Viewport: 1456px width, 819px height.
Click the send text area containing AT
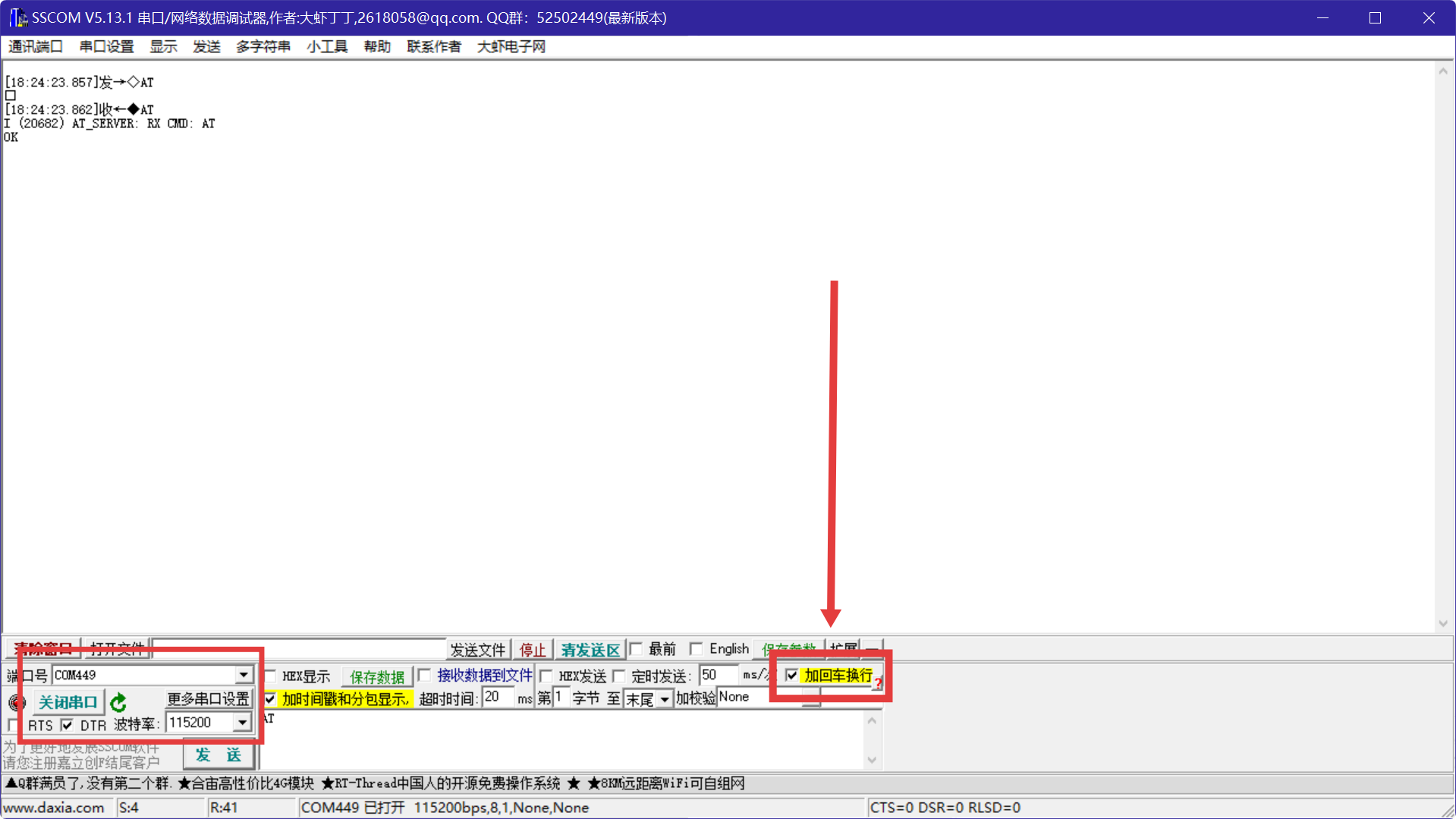562,740
